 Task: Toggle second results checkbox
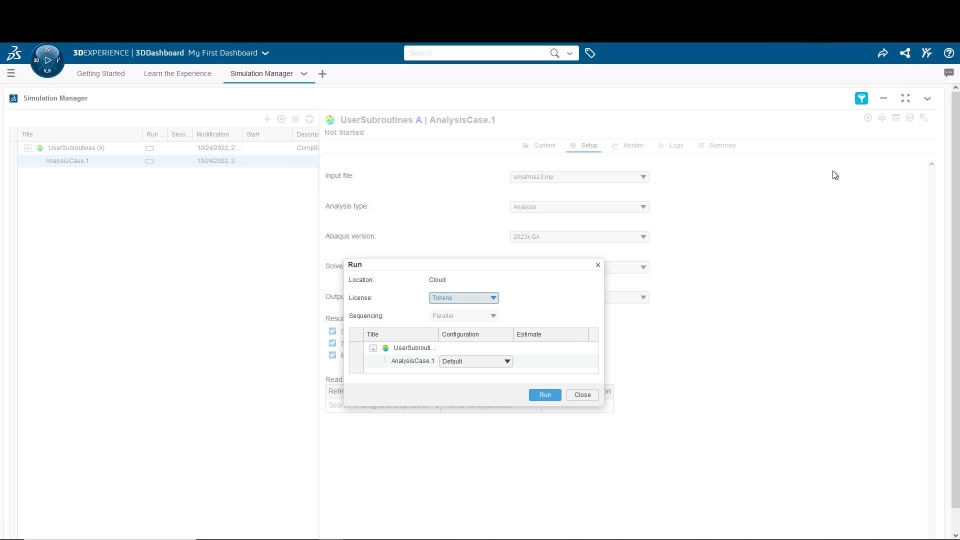click(332, 343)
